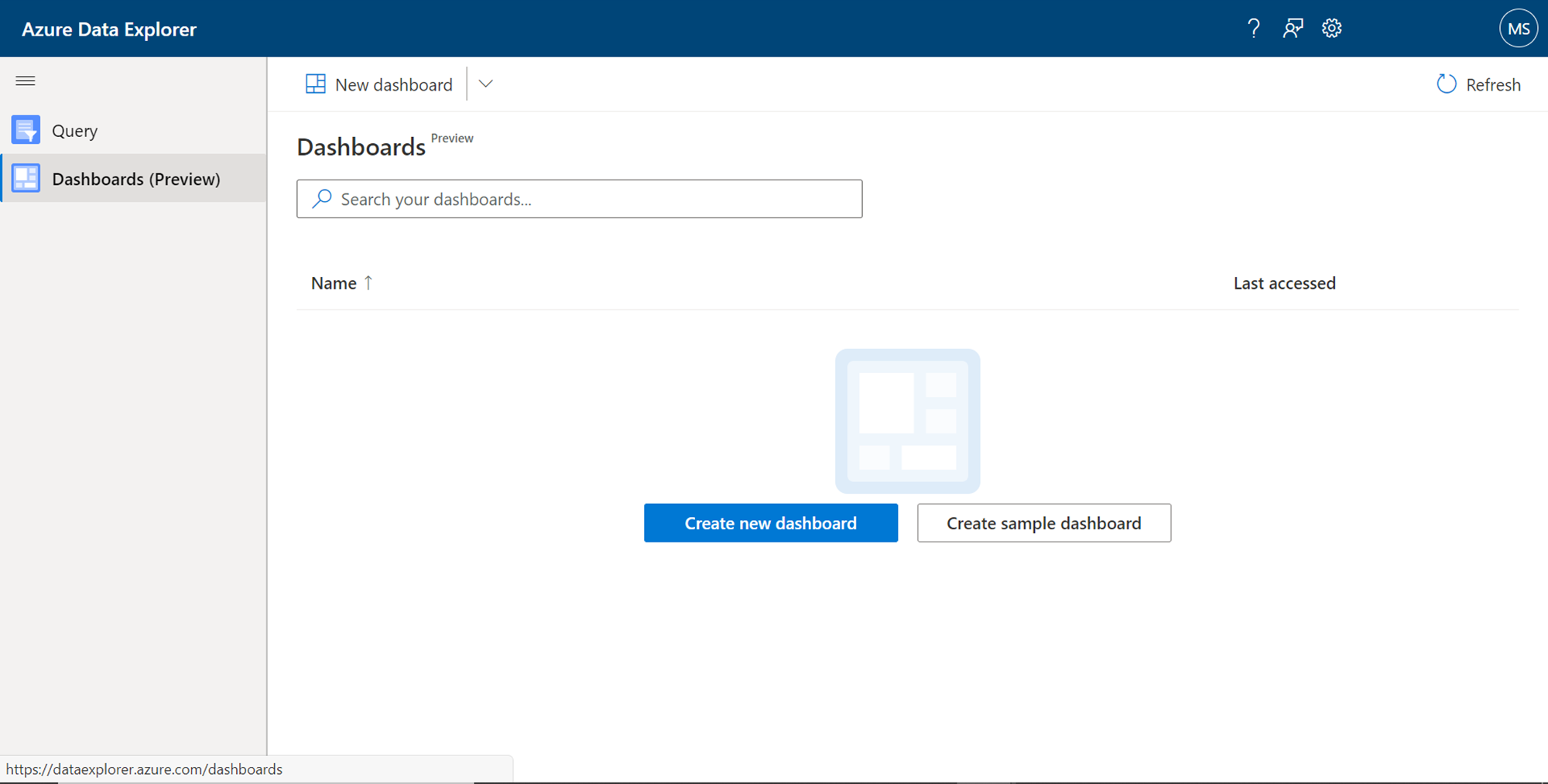Click the magnifier icon in search box
Viewport: 1548px width, 784px height.
point(322,199)
